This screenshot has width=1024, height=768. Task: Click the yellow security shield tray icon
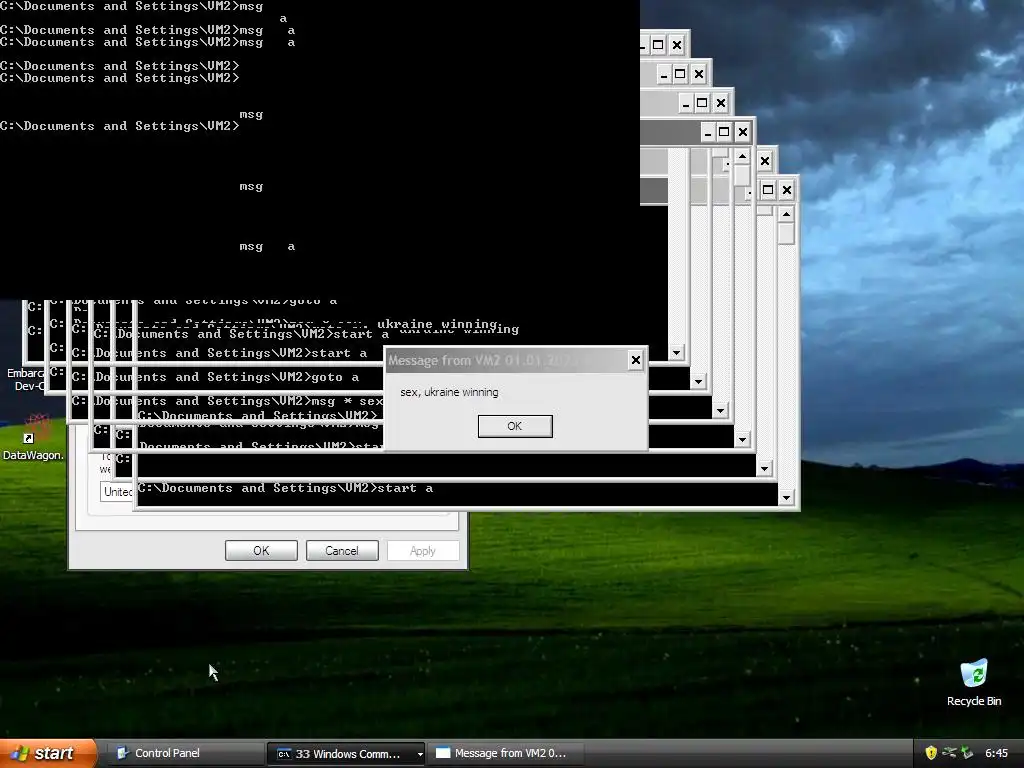click(x=931, y=753)
